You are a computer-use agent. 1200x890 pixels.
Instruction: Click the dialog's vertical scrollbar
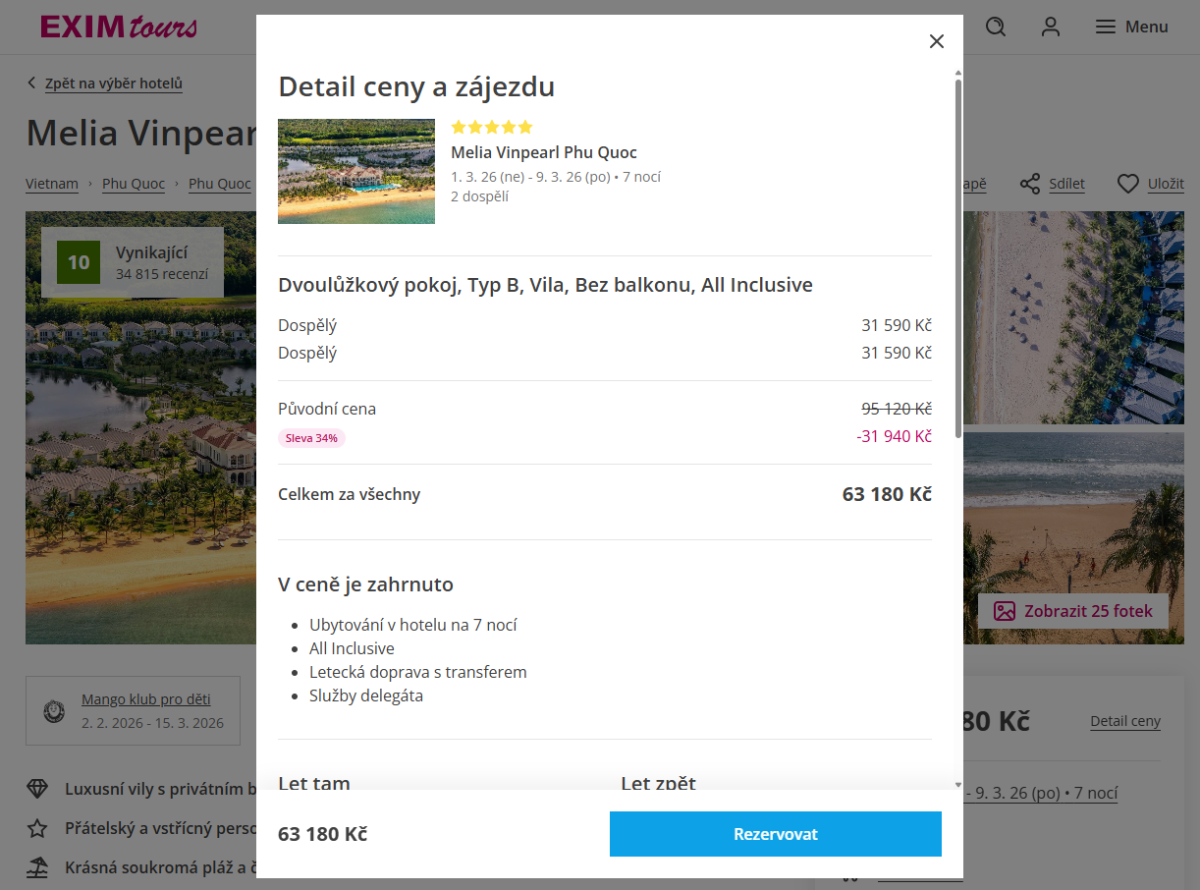click(958, 259)
